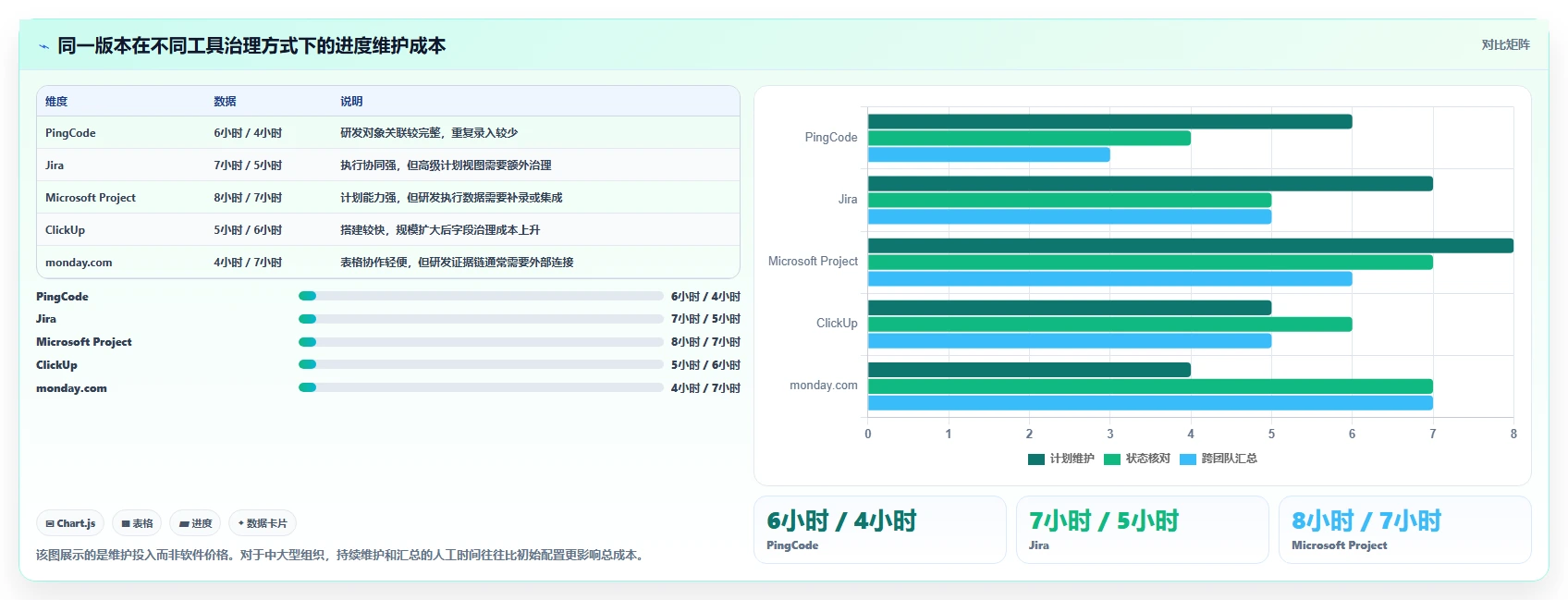Click the 进度 tag pill
Screen dimensions: 1568x600
point(195,523)
